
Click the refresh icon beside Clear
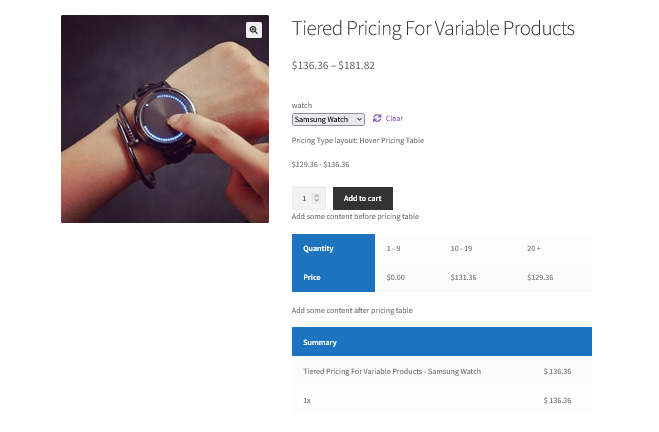(377, 118)
